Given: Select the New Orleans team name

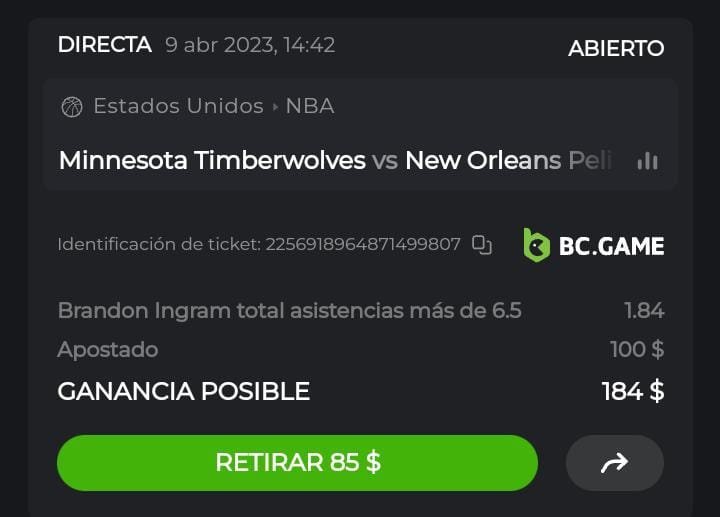Looking at the screenshot, I should coord(510,160).
